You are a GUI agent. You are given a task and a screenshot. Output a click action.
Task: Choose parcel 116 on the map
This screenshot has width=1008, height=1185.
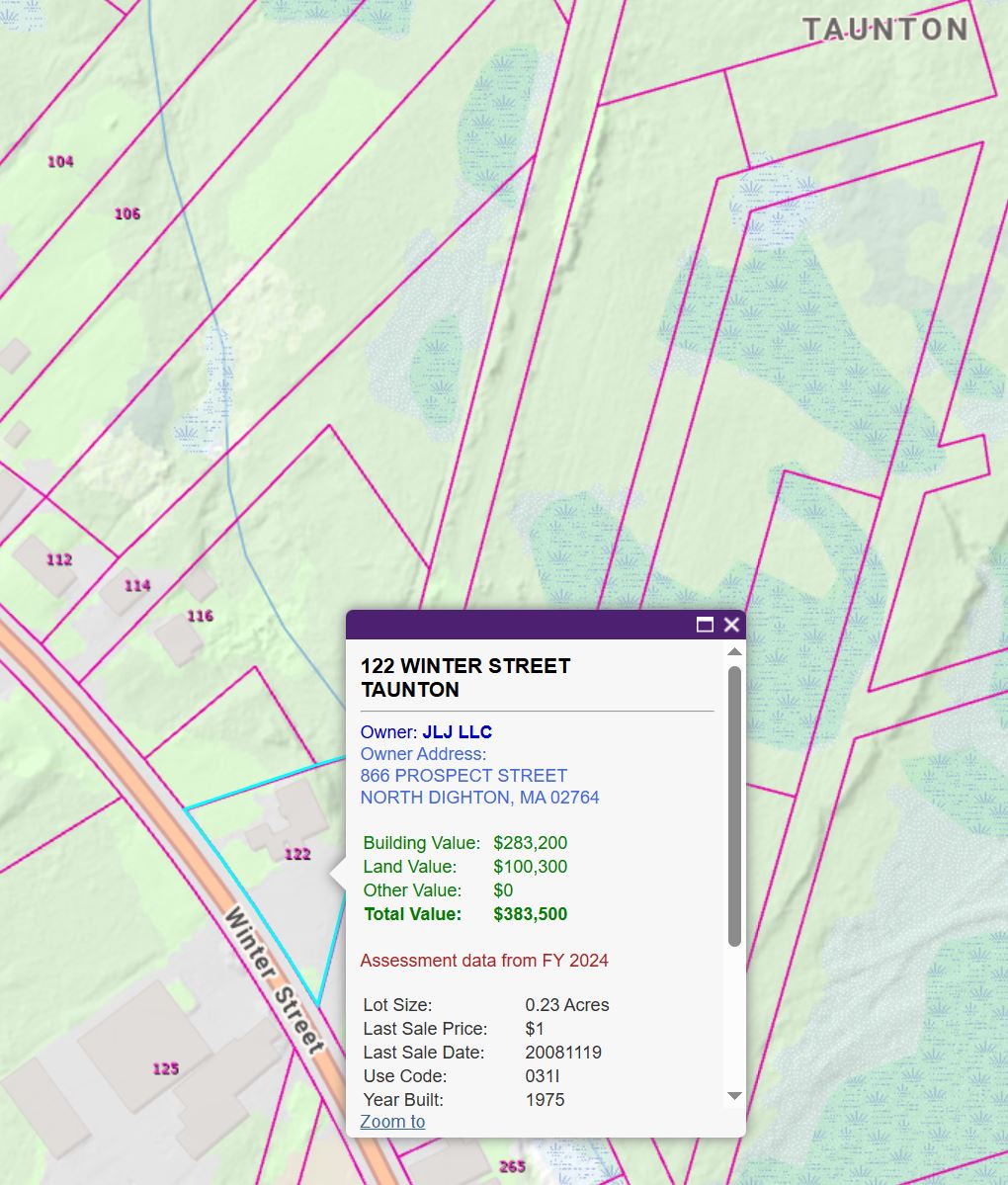(200, 616)
